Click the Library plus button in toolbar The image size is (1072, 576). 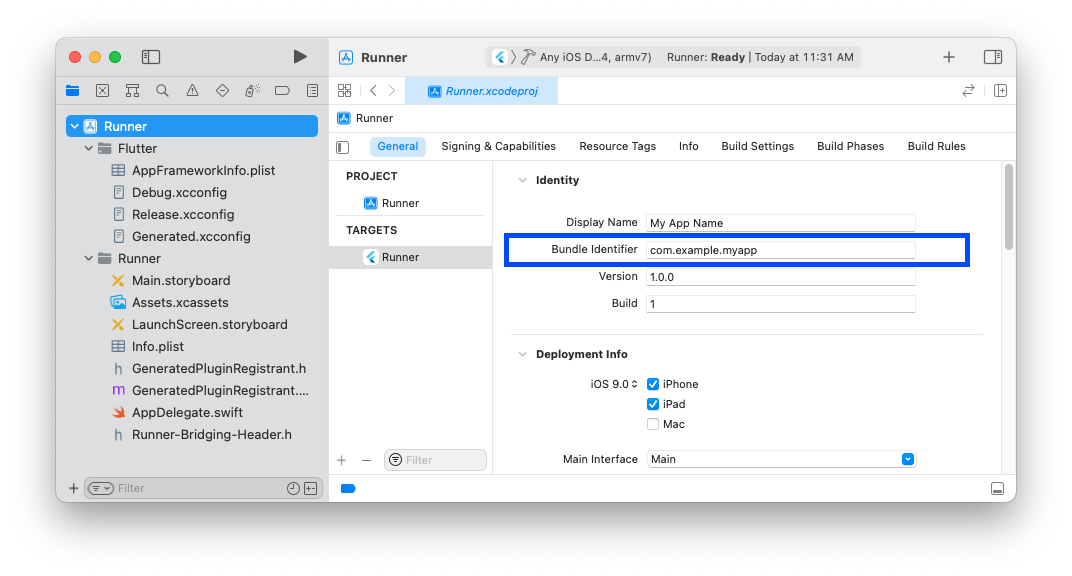click(949, 57)
